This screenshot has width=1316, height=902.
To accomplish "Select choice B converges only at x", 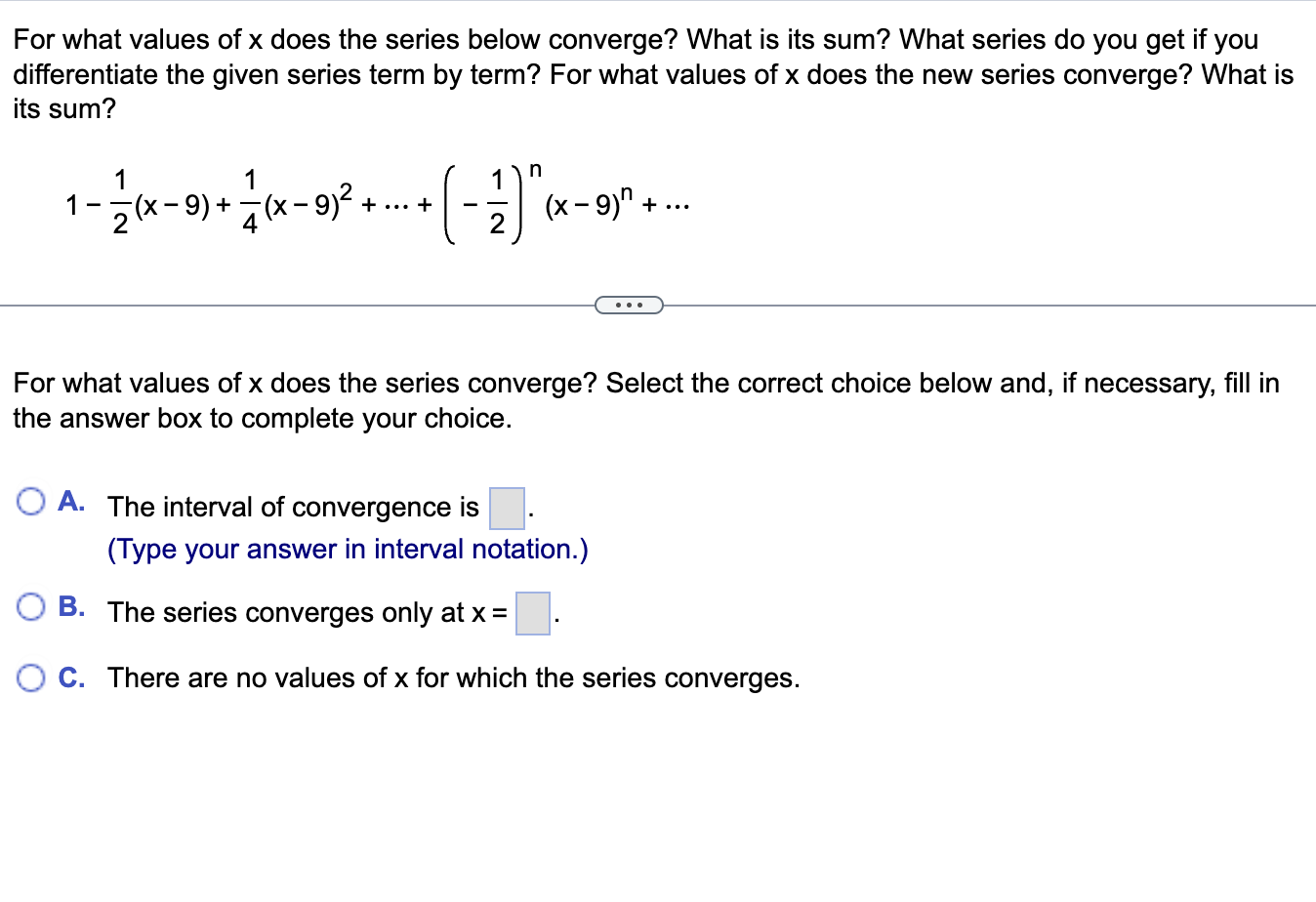I will 31,606.
